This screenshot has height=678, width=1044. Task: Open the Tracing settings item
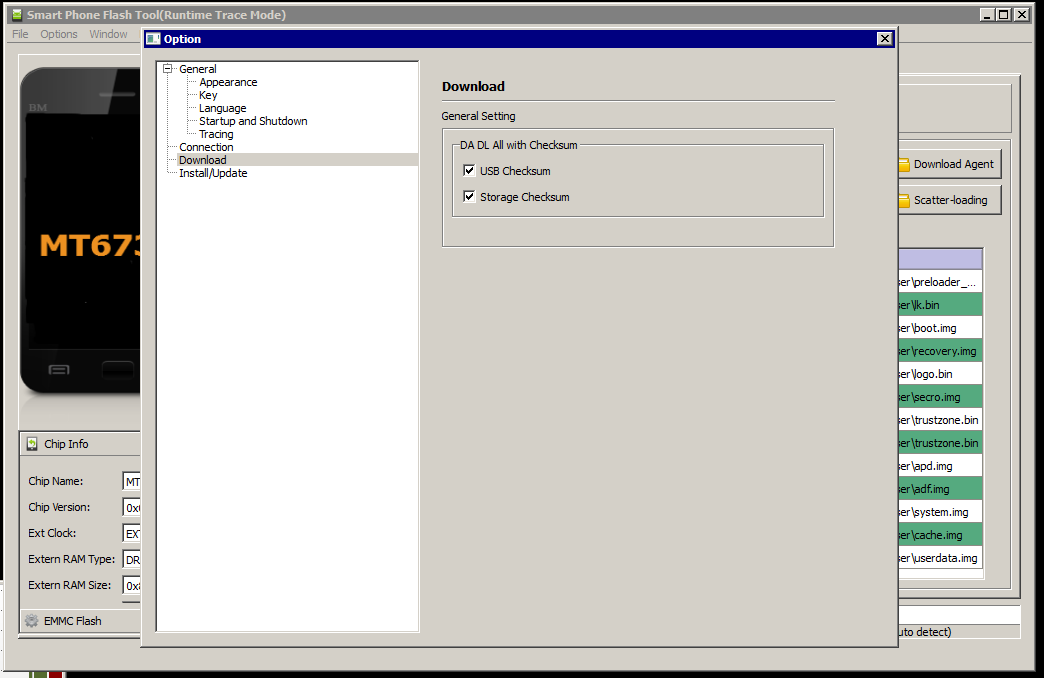click(216, 134)
